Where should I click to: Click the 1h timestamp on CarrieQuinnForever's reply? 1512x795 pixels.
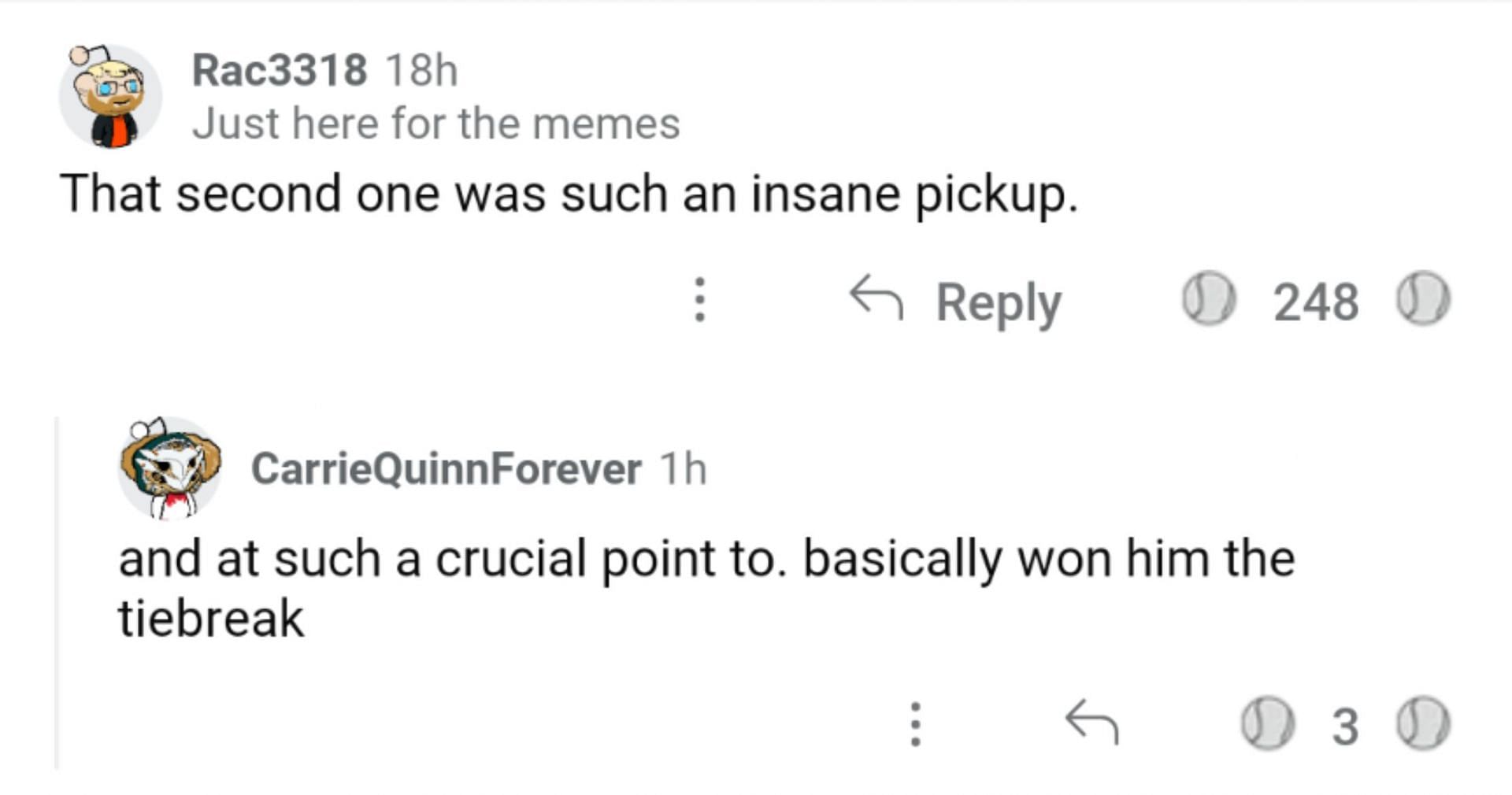(683, 469)
